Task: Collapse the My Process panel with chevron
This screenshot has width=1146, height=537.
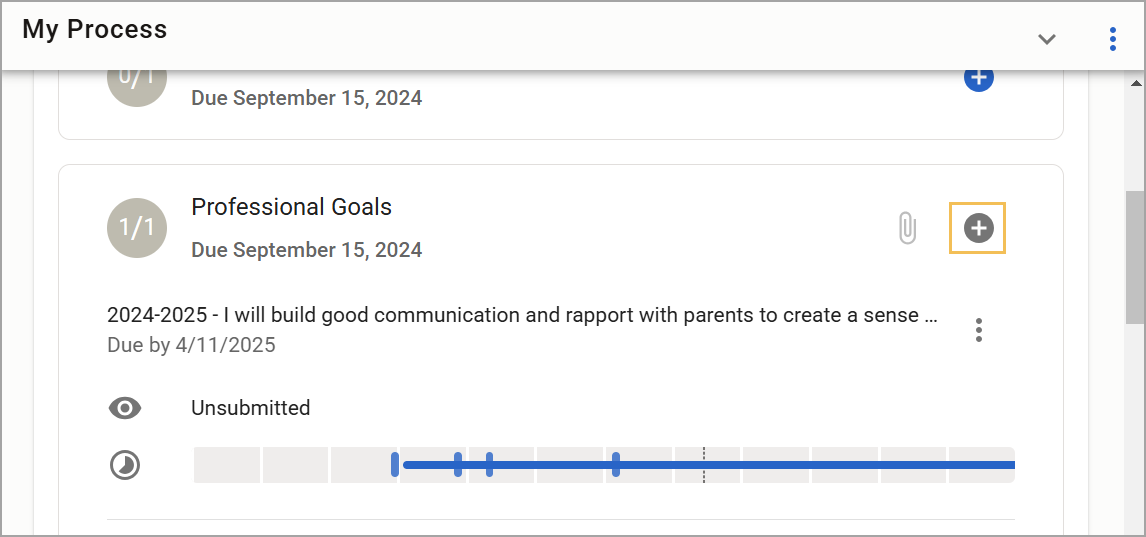Action: pyautogui.click(x=1047, y=39)
